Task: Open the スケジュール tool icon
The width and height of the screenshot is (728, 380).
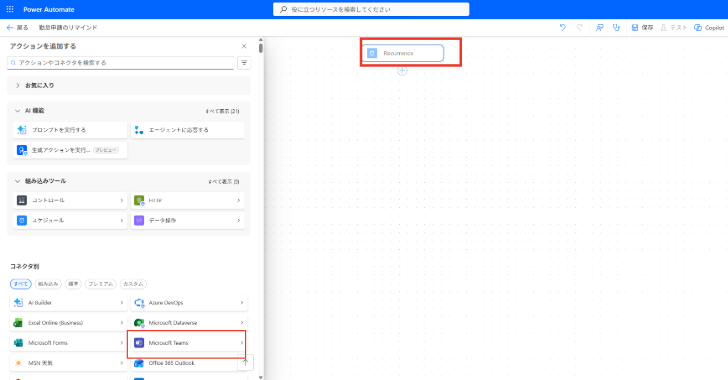Action: coord(22,220)
